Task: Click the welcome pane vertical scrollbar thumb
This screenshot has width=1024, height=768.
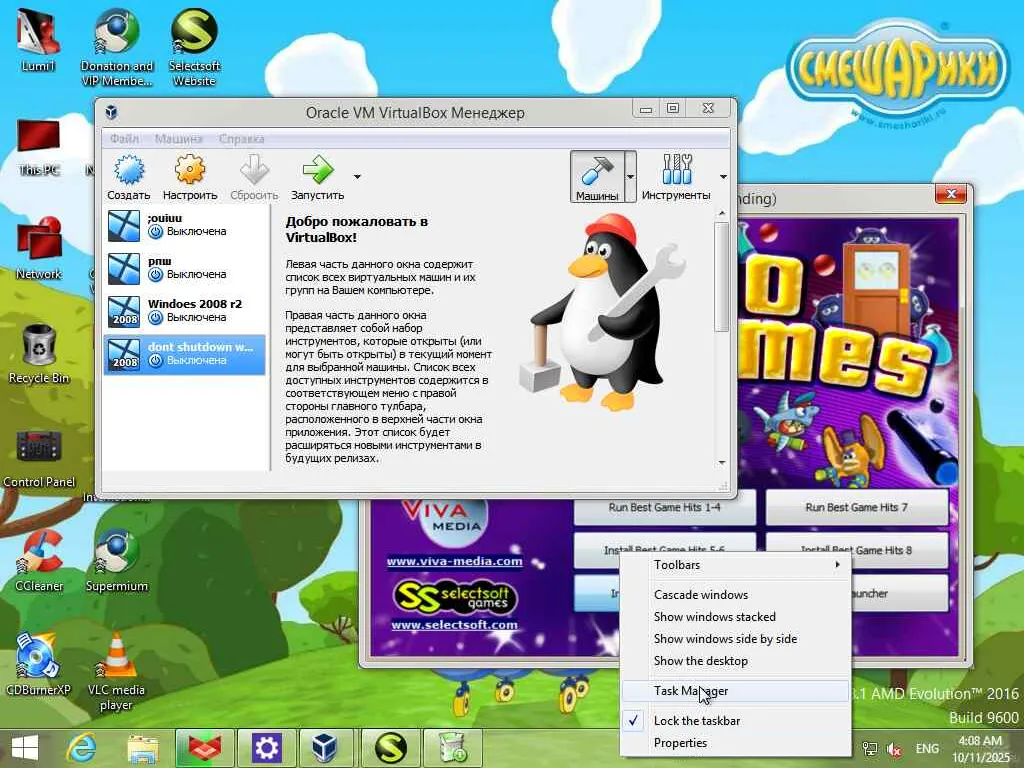Action: [722, 278]
